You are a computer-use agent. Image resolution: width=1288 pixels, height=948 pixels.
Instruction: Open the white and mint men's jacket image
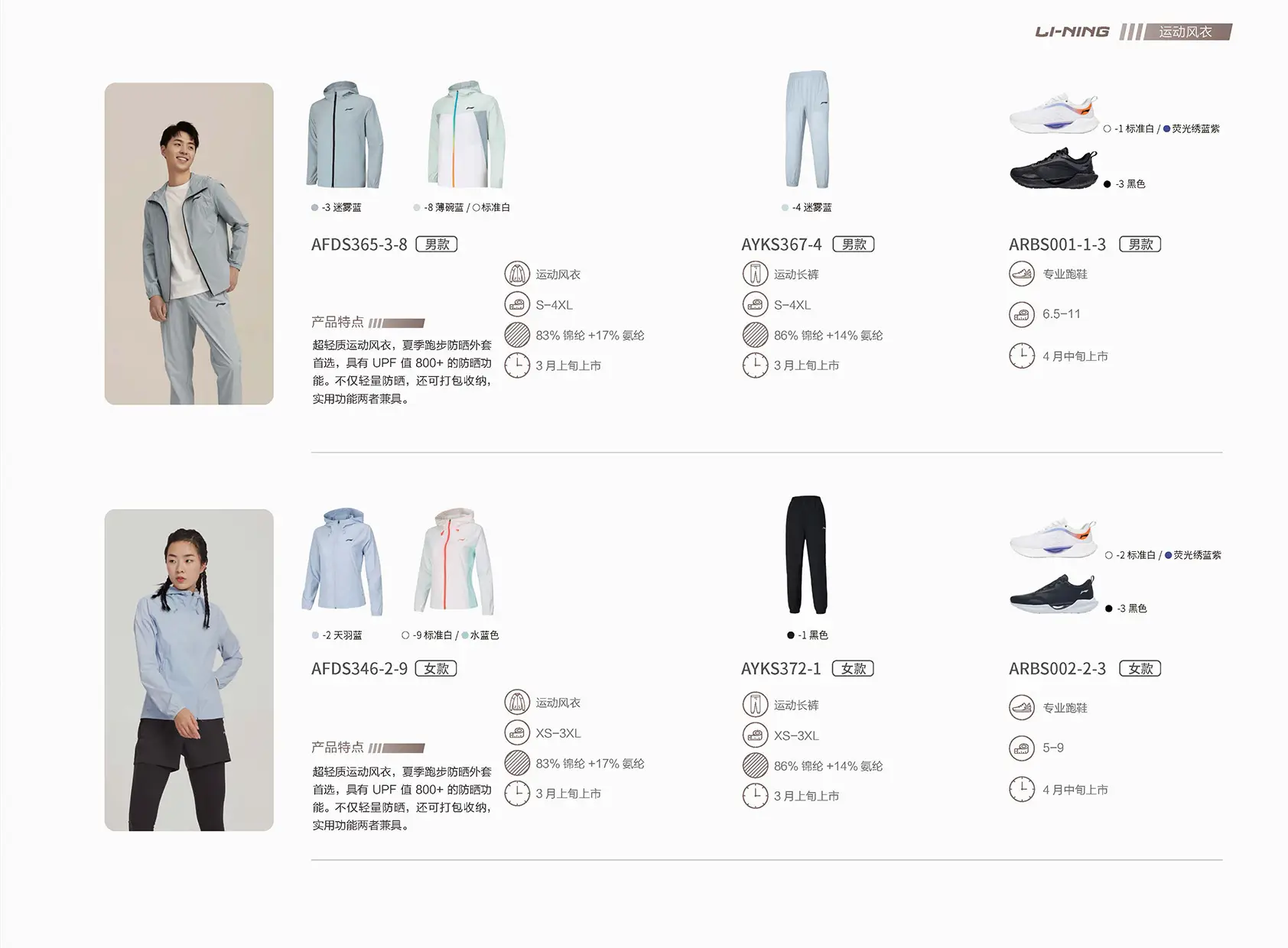[466, 135]
